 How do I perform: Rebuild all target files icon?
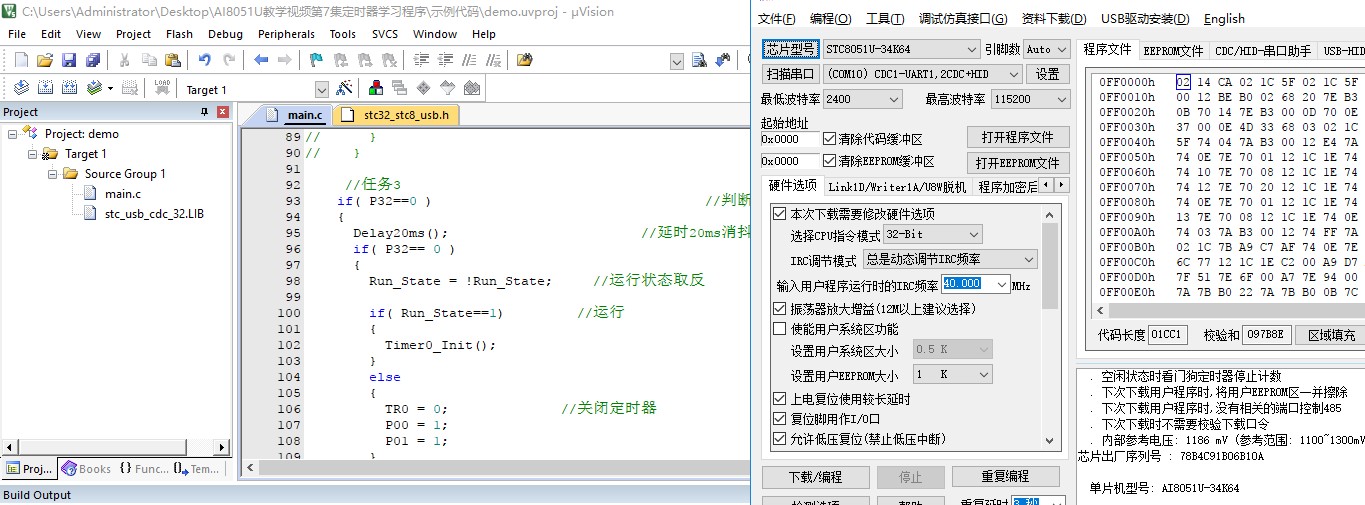tap(70, 88)
